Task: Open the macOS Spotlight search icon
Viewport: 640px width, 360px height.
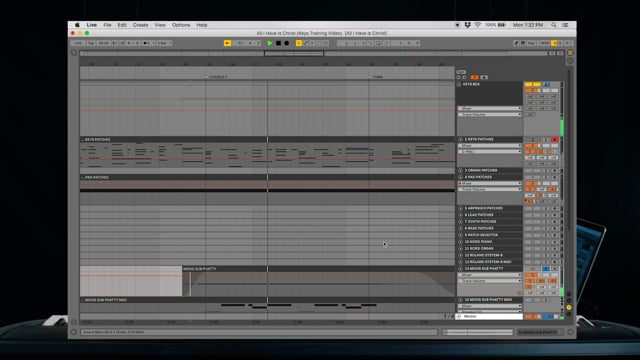Action: coord(554,25)
